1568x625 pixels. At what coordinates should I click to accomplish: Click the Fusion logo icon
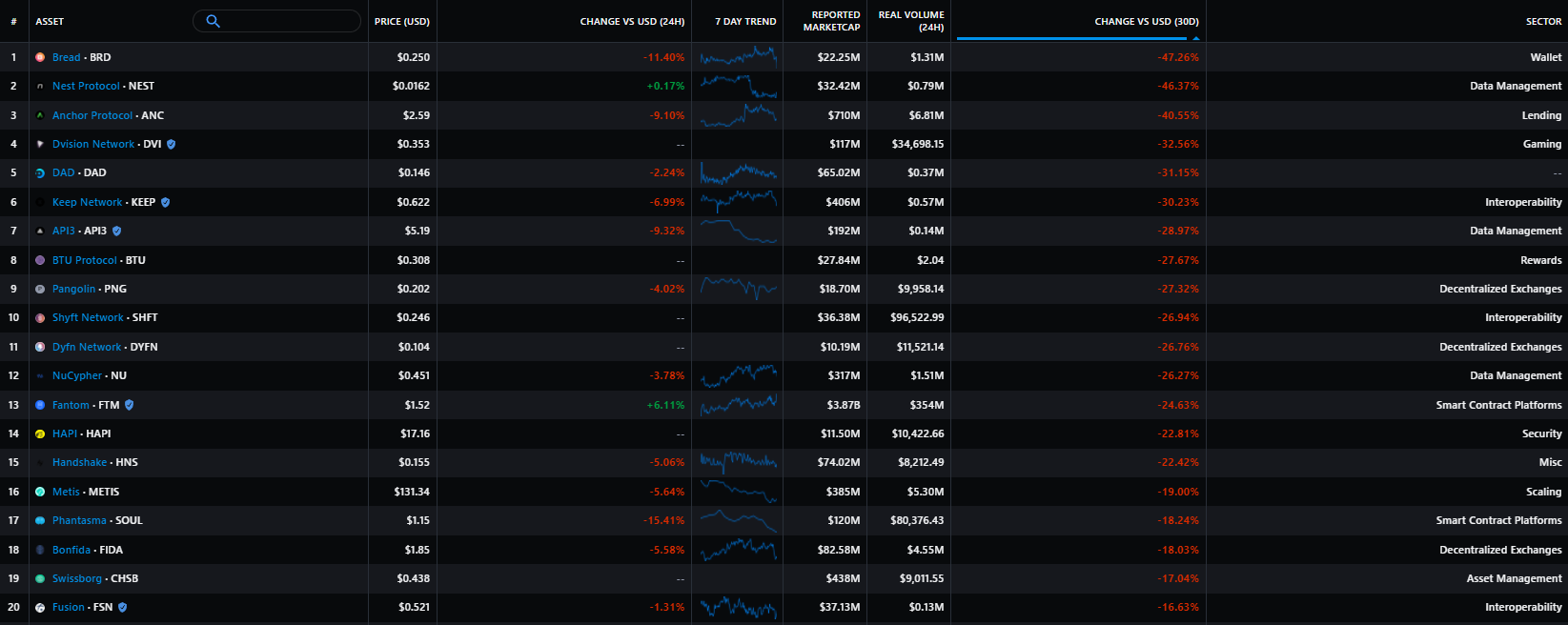click(x=40, y=607)
